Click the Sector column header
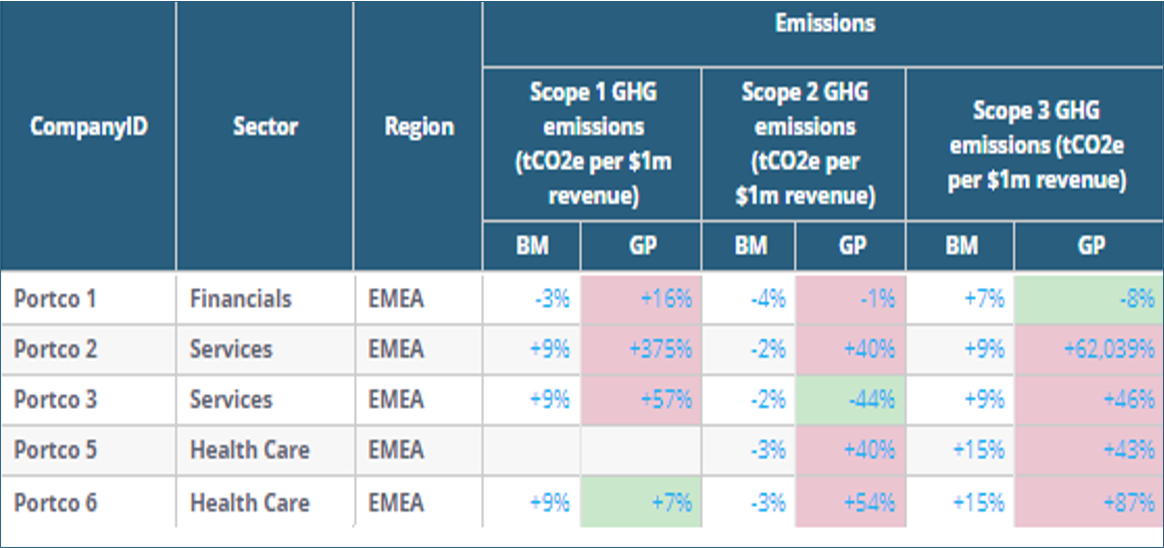 [265, 127]
